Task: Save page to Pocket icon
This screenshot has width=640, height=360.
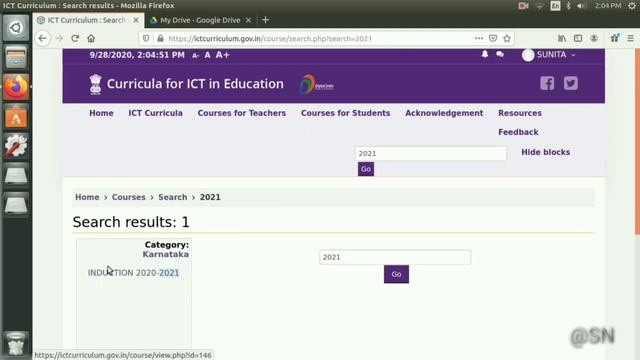Action: [x=493, y=38]
